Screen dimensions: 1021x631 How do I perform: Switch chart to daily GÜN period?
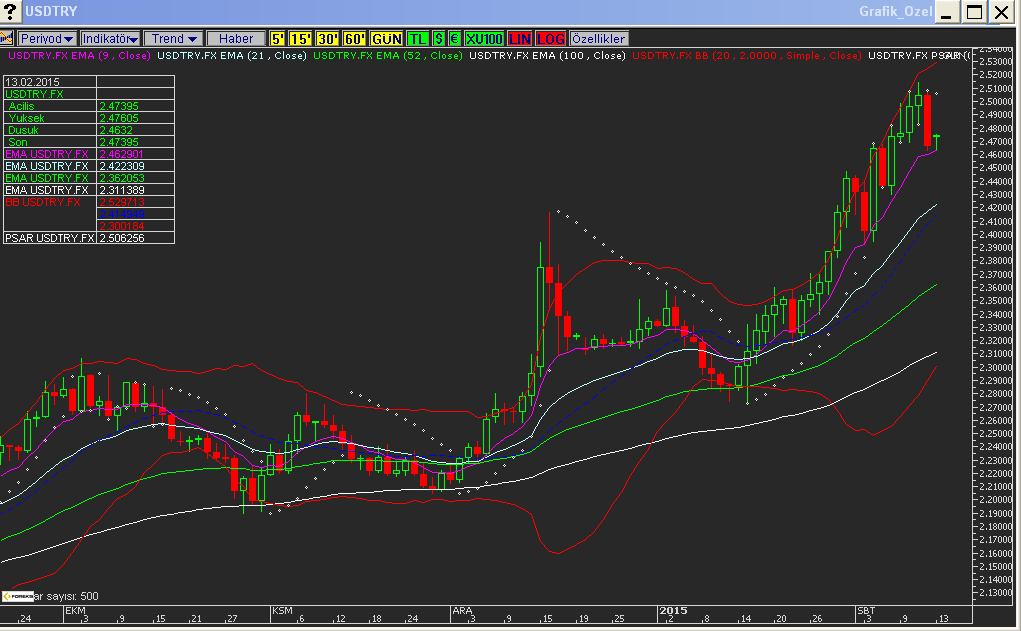[386, 38]
